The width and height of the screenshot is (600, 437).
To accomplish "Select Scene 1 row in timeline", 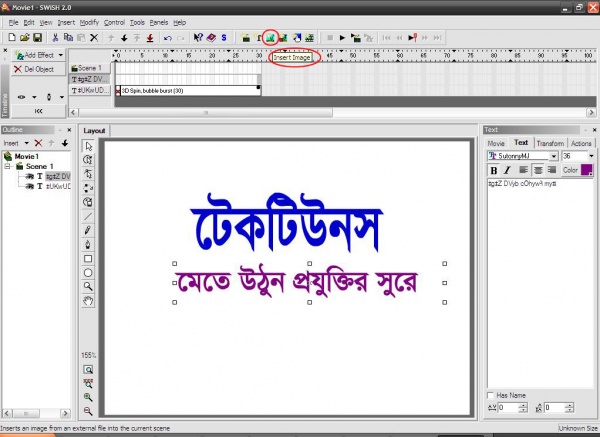I will (90, 68).
